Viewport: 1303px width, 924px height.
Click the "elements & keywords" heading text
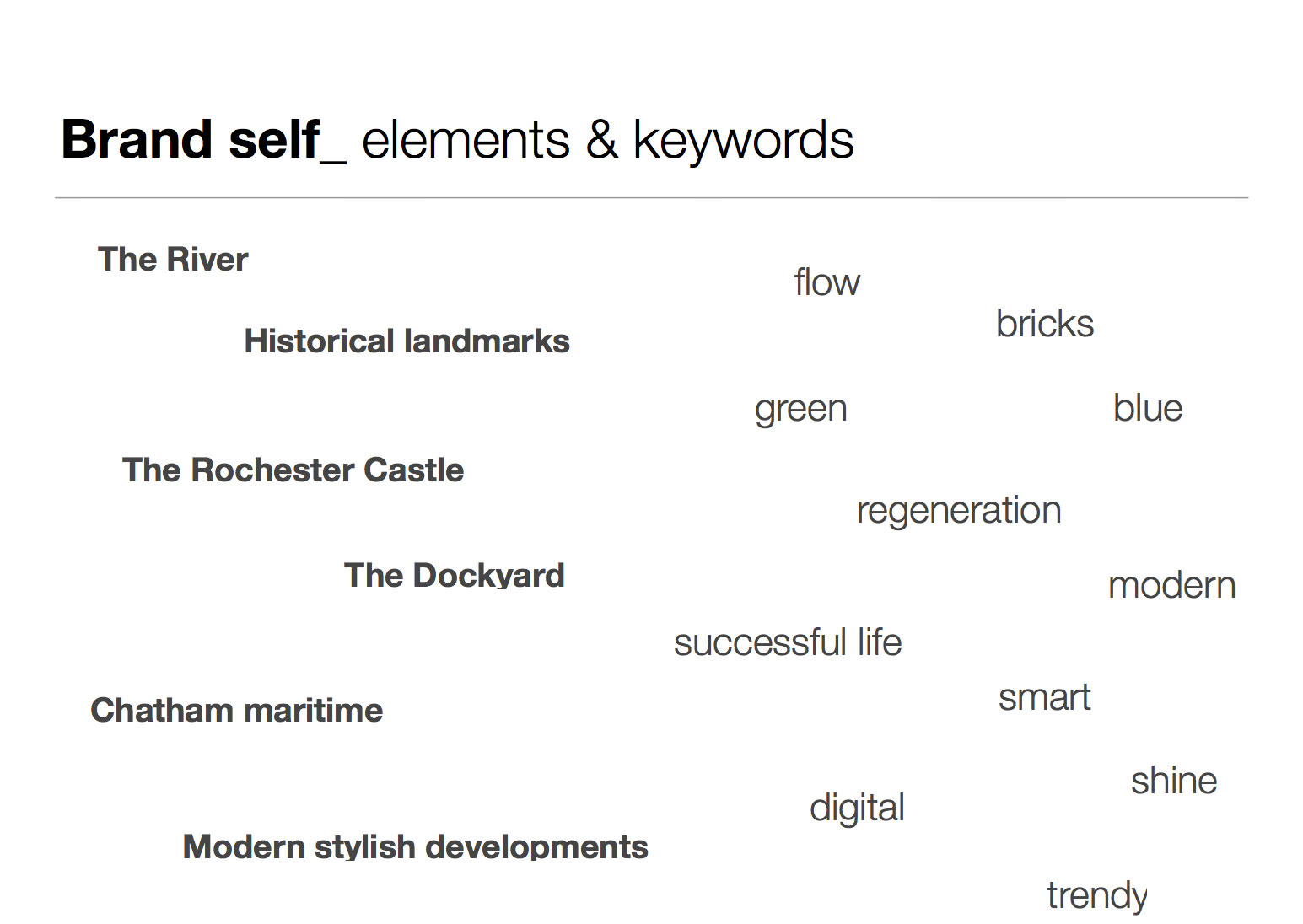(607, 139)
